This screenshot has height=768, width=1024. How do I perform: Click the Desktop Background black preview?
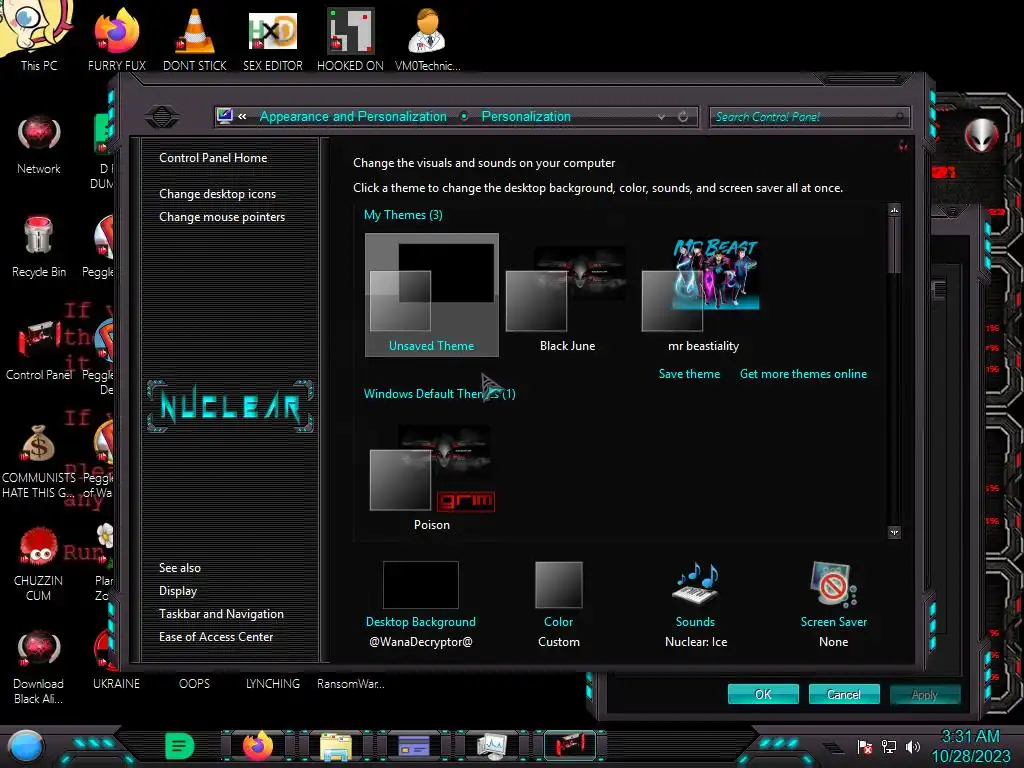(421, 584)
